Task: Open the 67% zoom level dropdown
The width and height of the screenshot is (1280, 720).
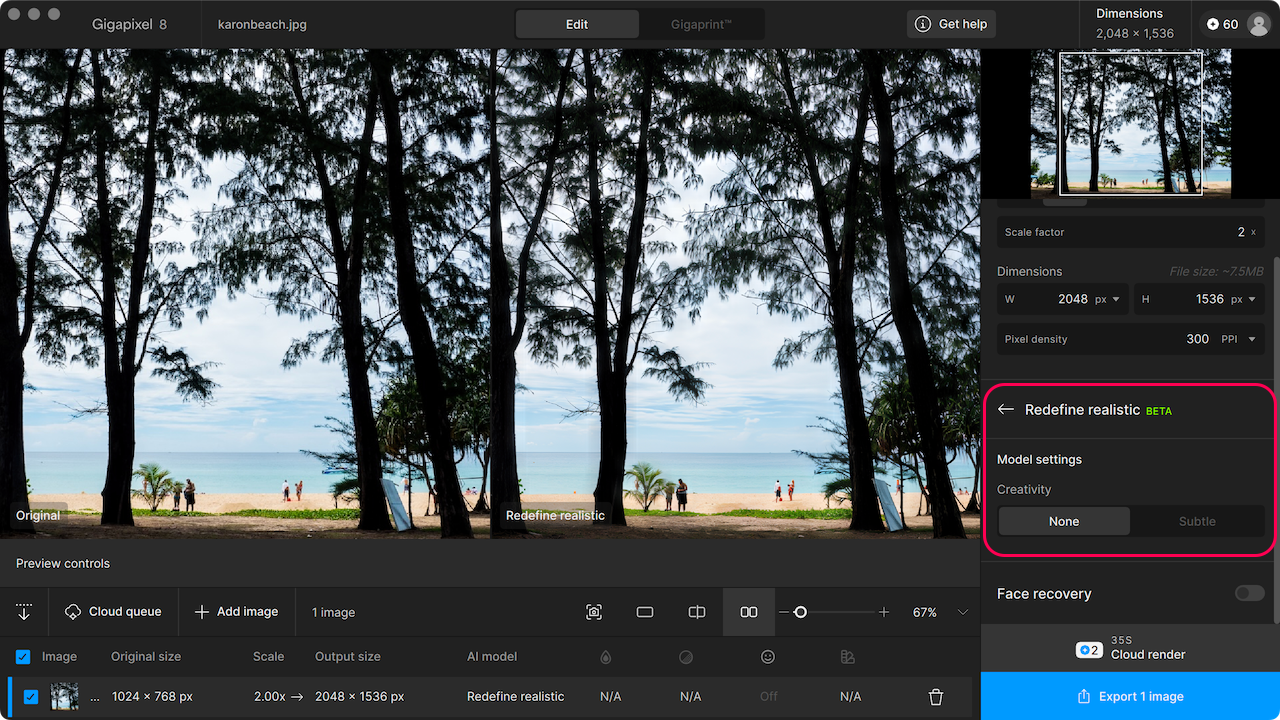Action: pos(963,612)
